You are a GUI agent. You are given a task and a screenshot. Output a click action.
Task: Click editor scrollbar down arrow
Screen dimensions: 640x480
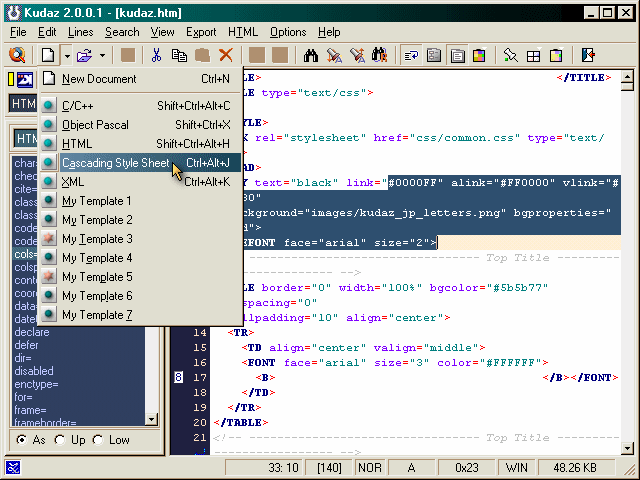click(x=627, y=448)
